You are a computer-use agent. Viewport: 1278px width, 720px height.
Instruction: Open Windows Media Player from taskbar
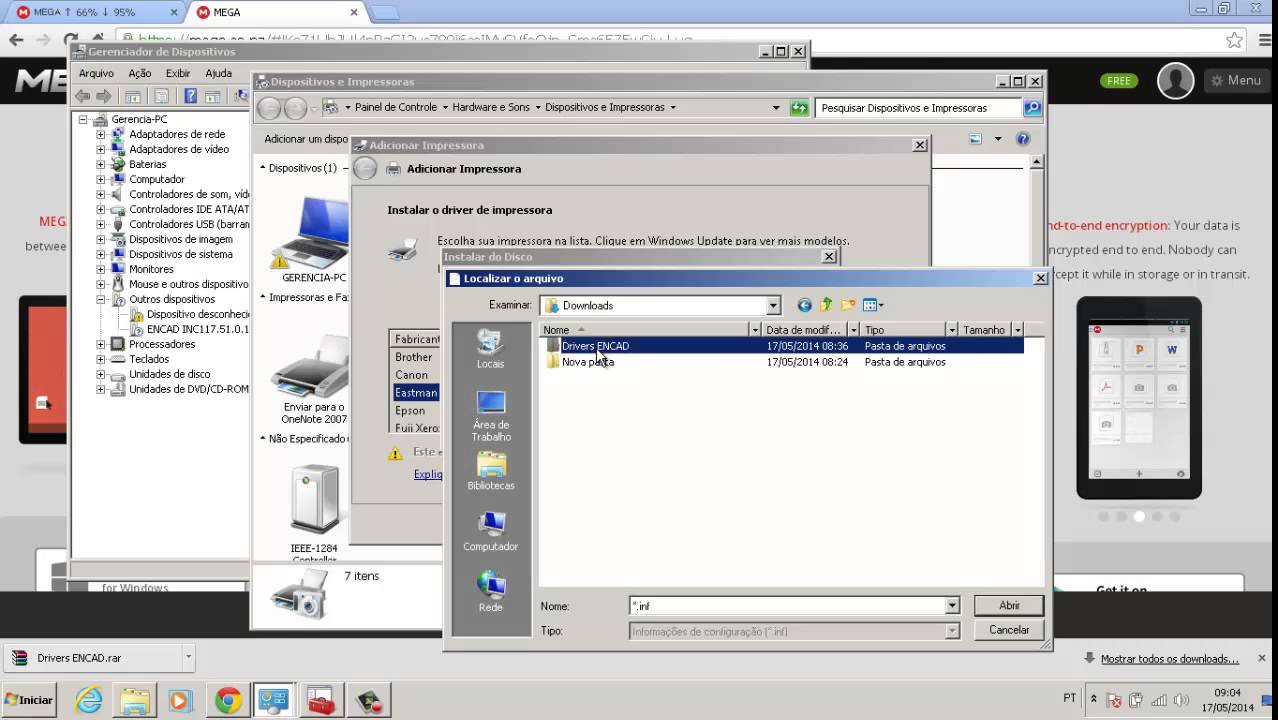pos(181,700)
